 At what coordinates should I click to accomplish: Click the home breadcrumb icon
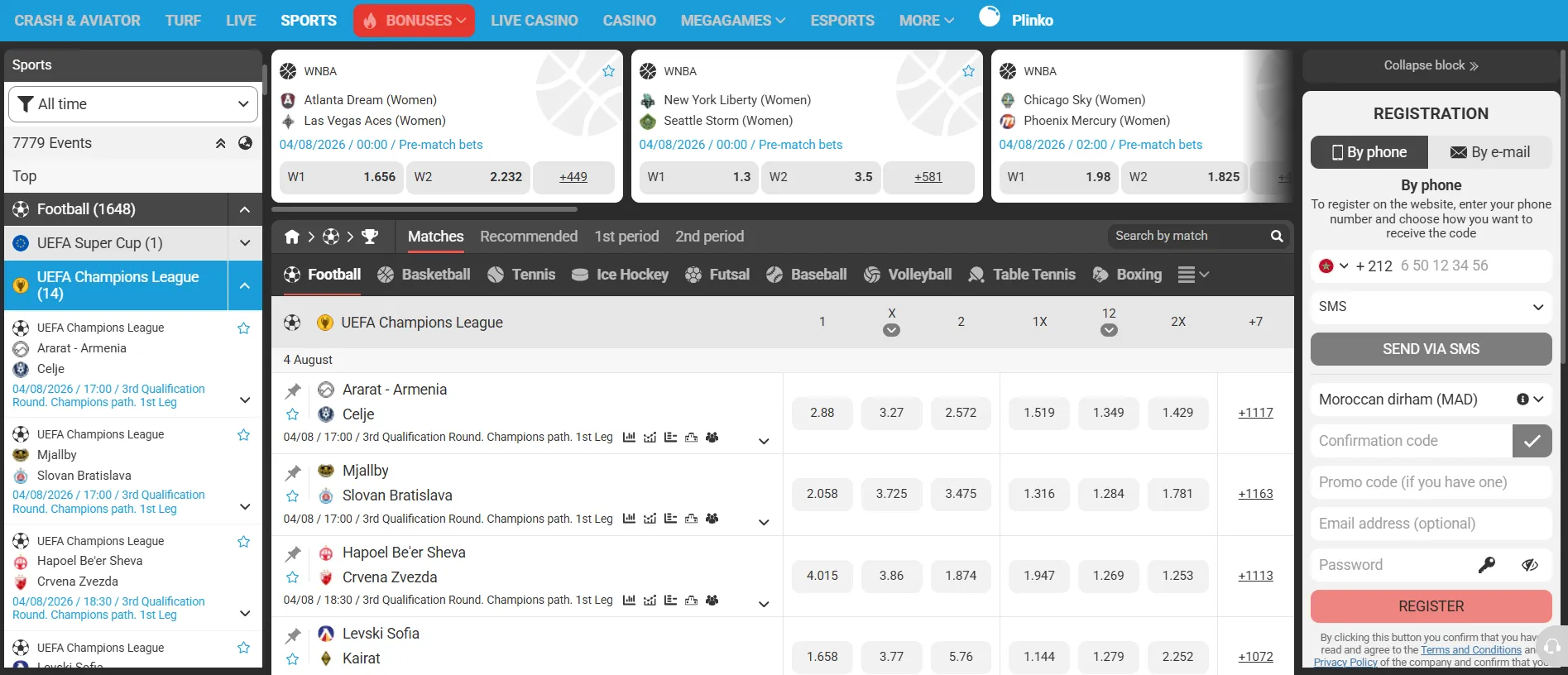[x=291, y=237]
